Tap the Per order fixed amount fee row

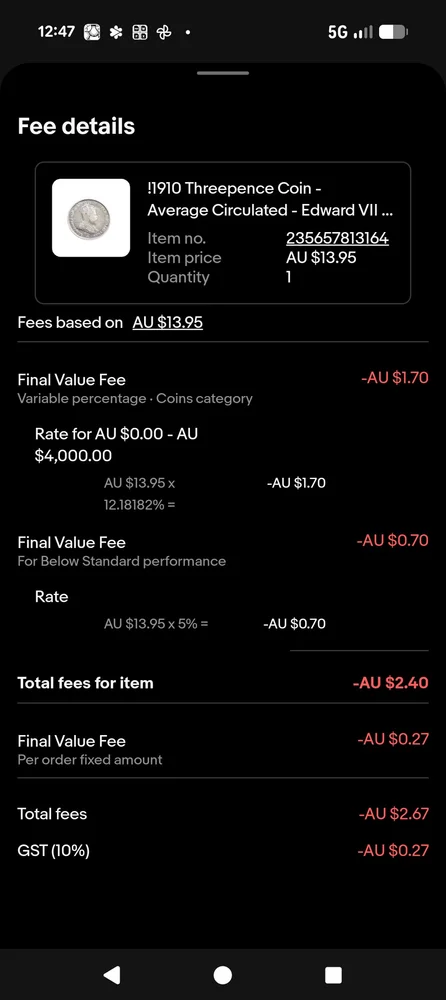(223, 749)
